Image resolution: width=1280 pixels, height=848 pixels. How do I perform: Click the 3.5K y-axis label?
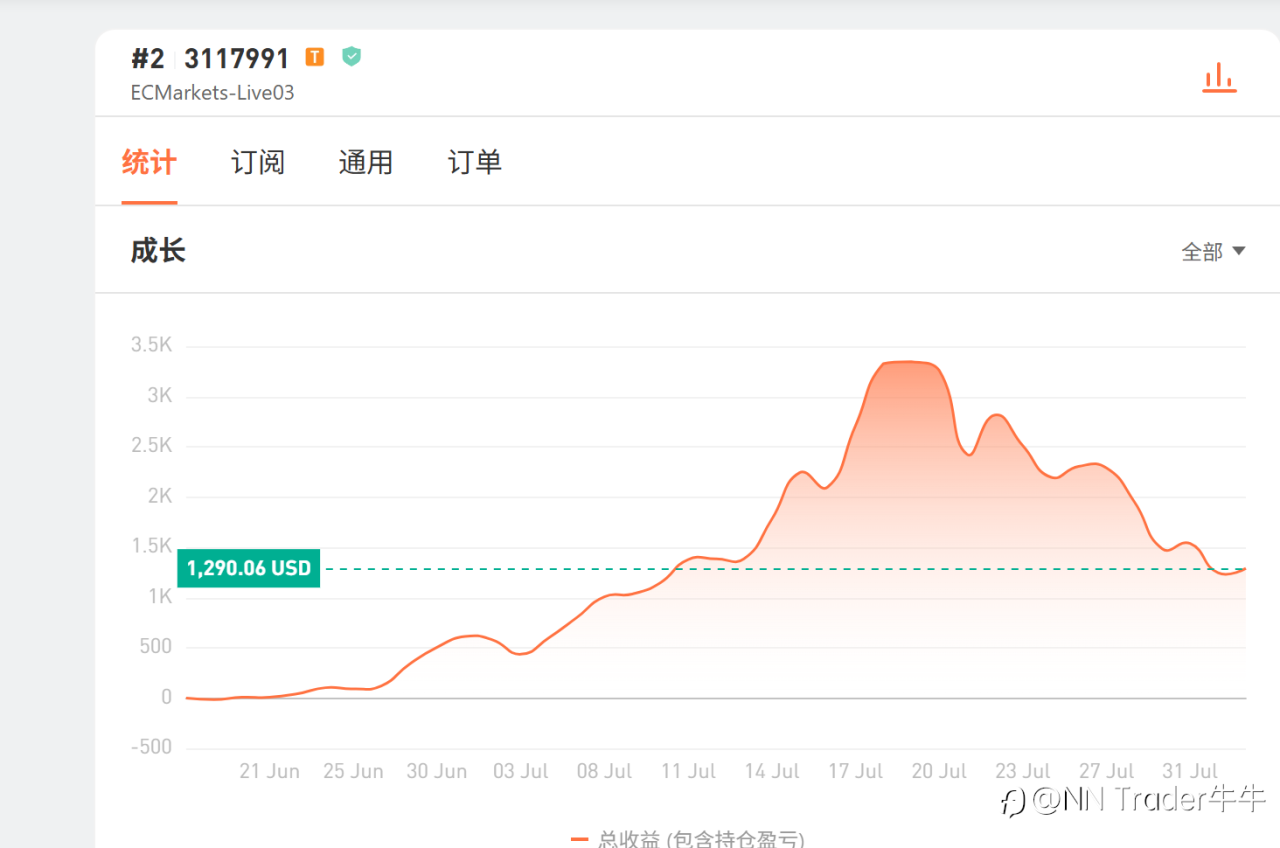click(x=151, y=345)
